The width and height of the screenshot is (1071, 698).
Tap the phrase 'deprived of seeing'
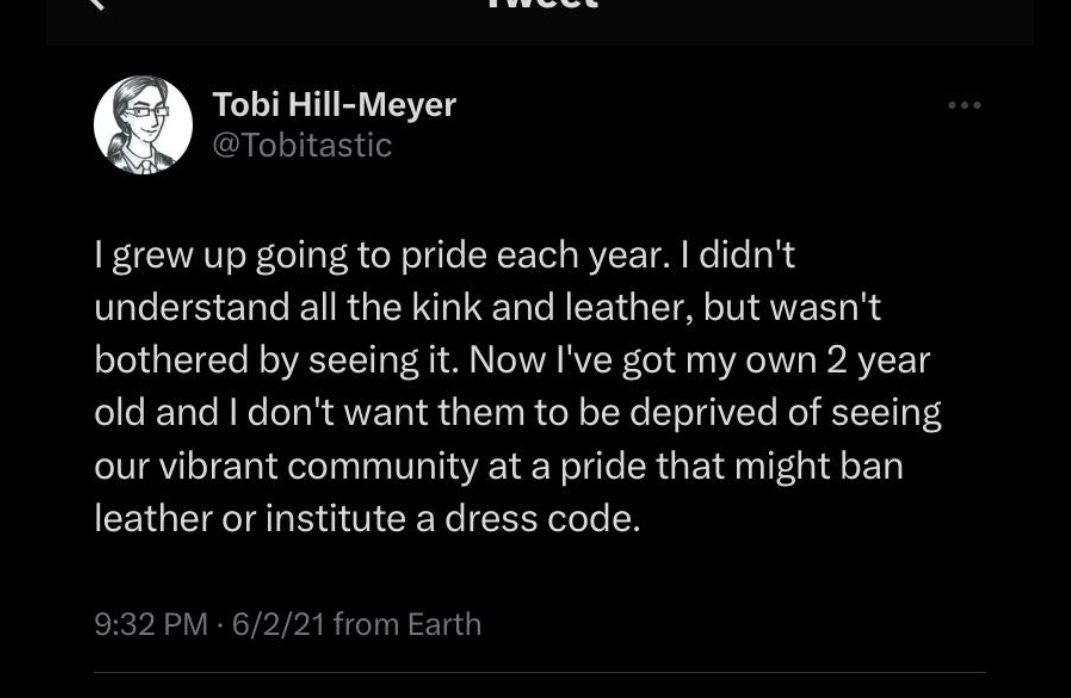(785, 414)
